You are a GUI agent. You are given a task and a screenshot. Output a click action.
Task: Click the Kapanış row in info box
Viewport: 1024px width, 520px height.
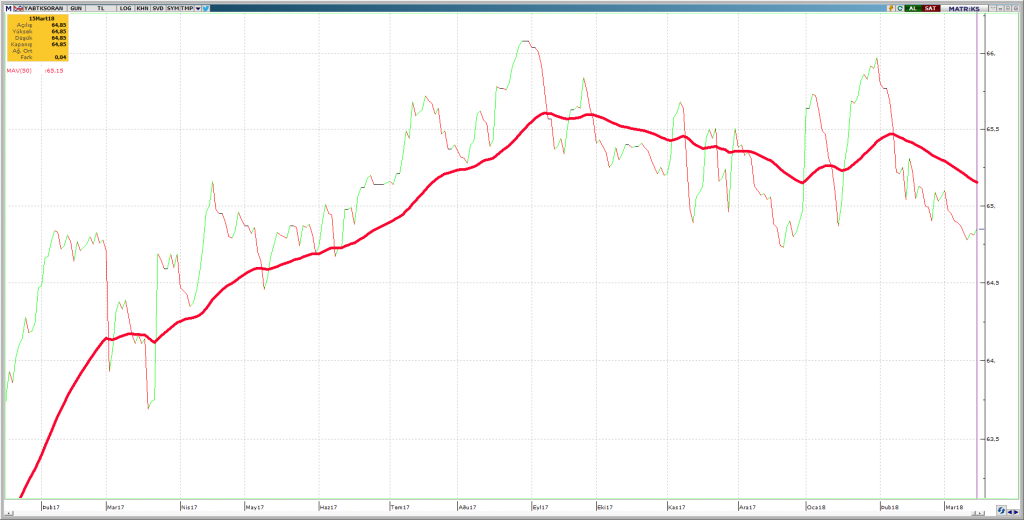38,44
